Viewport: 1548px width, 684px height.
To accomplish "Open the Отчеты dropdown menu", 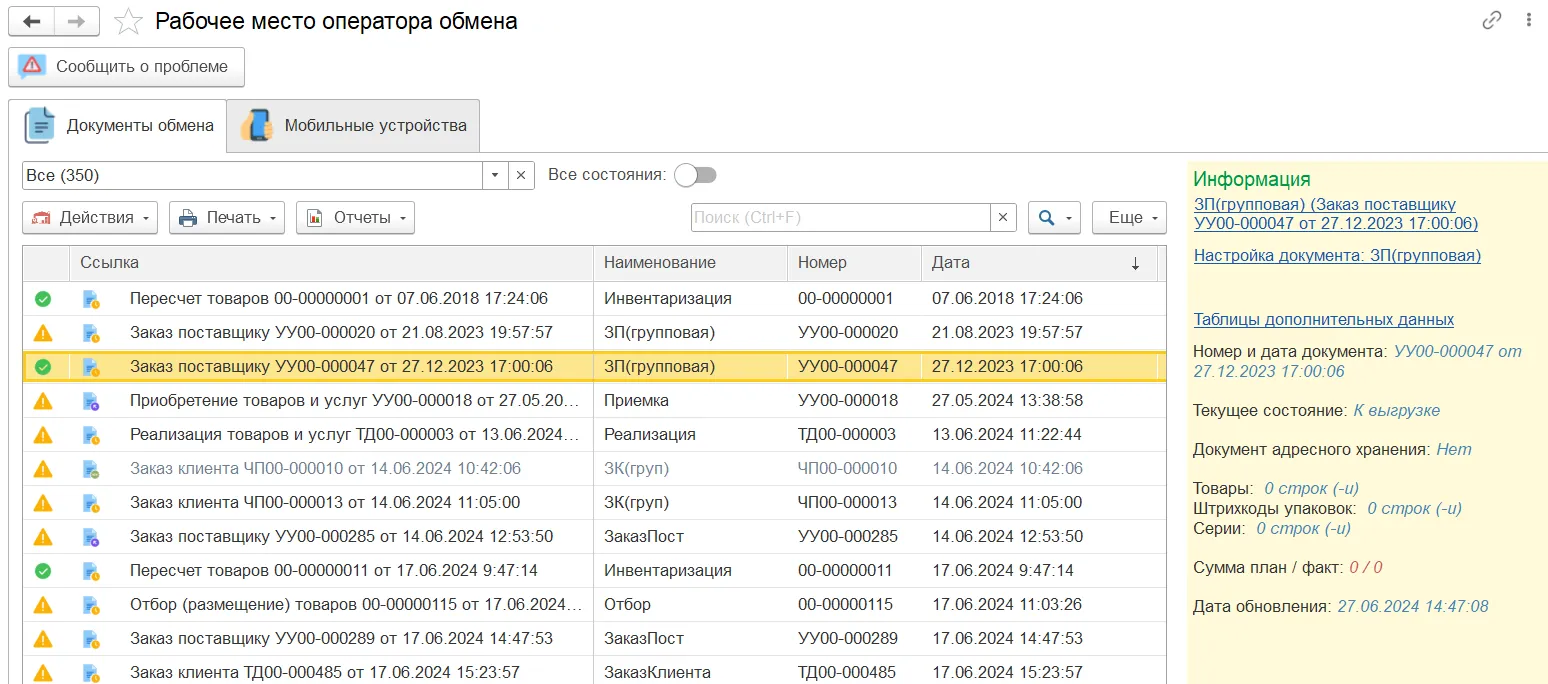I will (355, 217).
